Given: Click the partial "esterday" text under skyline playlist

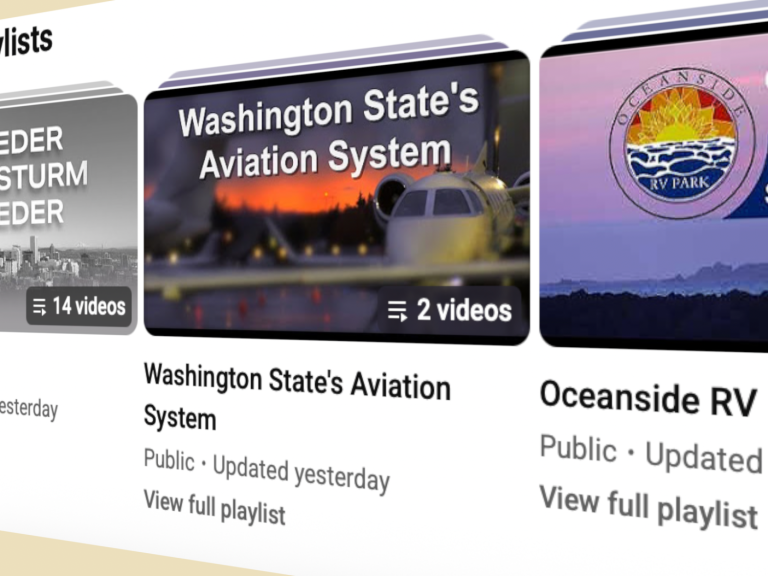Looking at the screenshot, I should click(x=28, y=408).
